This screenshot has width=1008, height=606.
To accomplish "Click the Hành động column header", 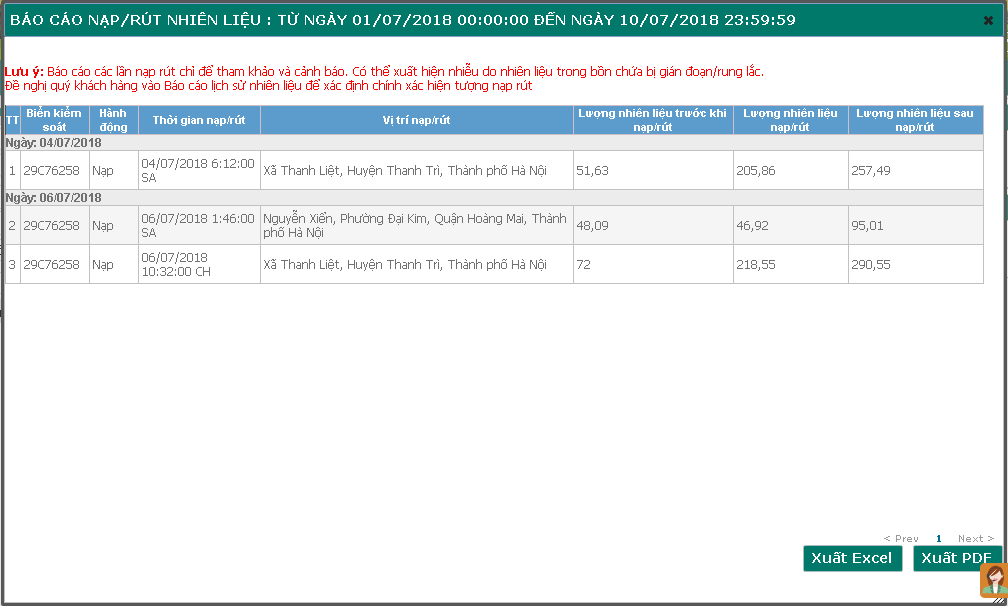I will click(113, 120).
